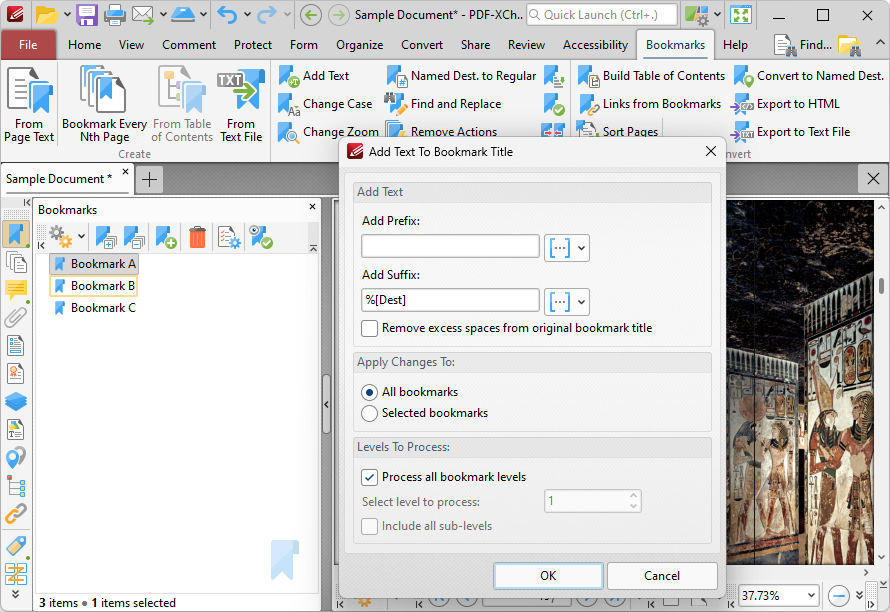
Task: Click the Find... button
Action: 803,45
